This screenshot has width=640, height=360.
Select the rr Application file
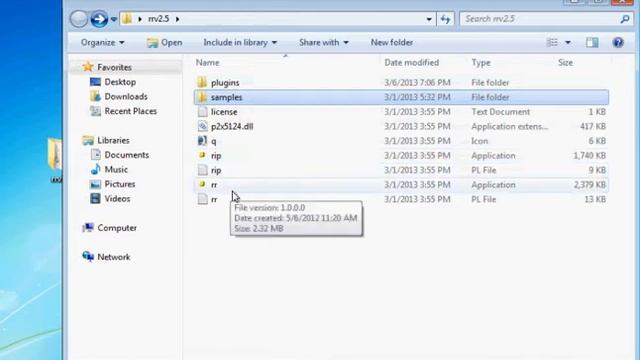pyautogui.click(x=214, y=185)
